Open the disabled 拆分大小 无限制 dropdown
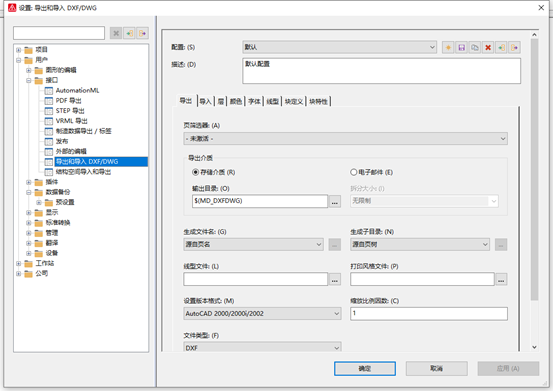Viewport: 553px width, 391px height. tap(424, 201)
